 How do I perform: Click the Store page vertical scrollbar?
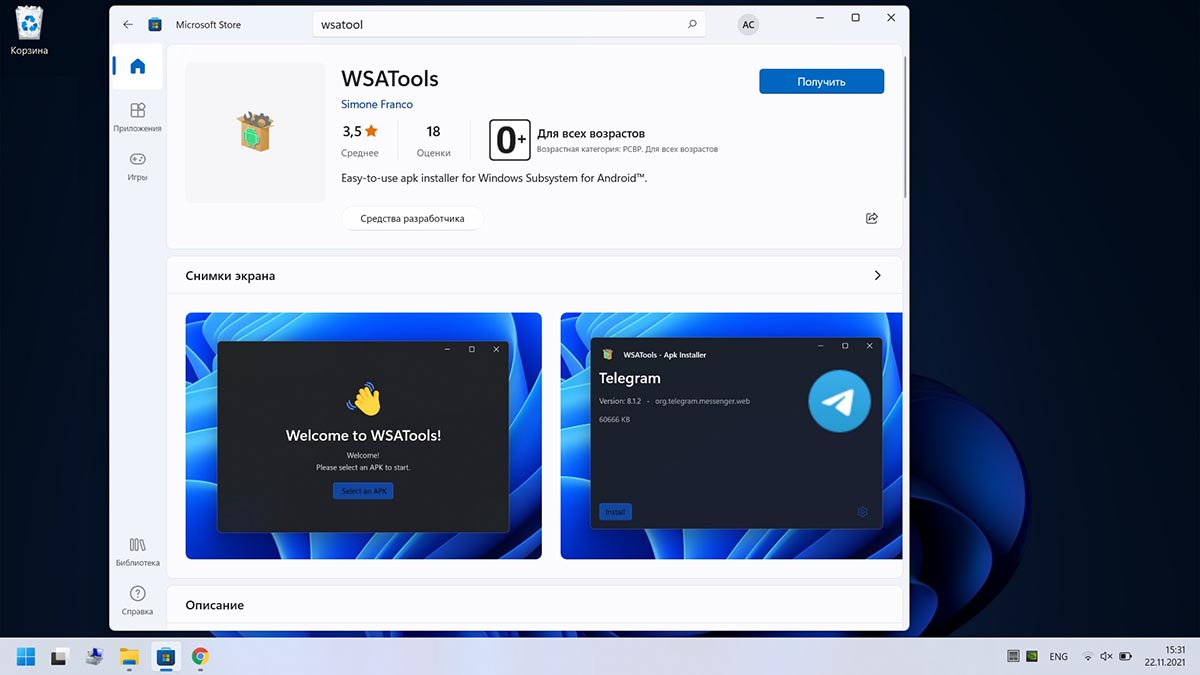906,125
